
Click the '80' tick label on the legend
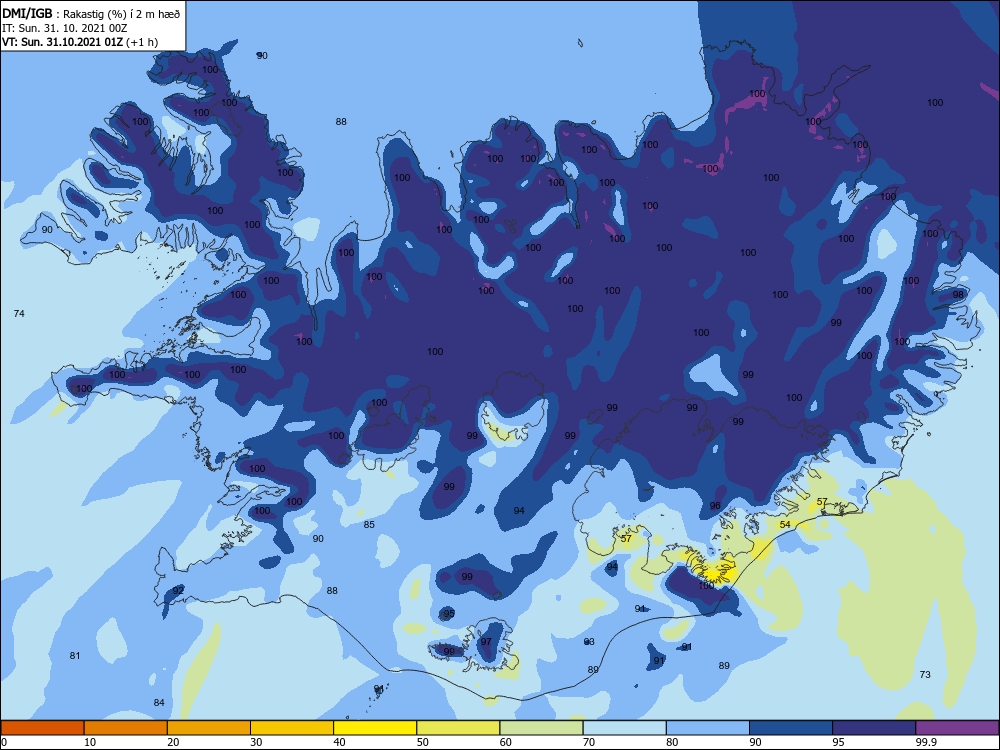click(x=672, y=742)
